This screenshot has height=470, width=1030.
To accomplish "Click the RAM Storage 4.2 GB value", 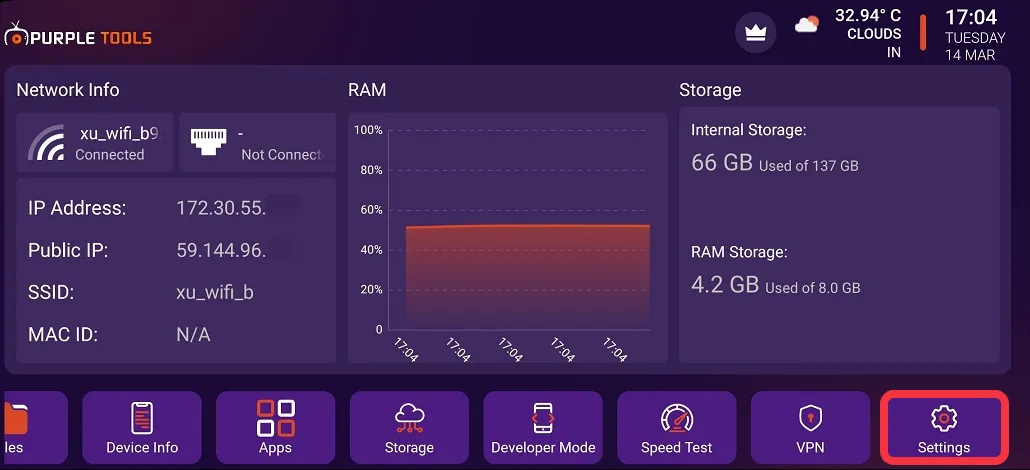I will [725, 284].
